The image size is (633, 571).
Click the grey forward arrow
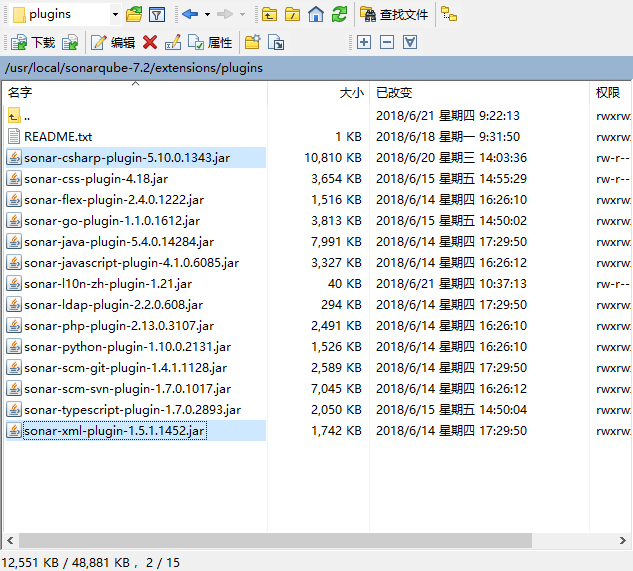point(224,15)
